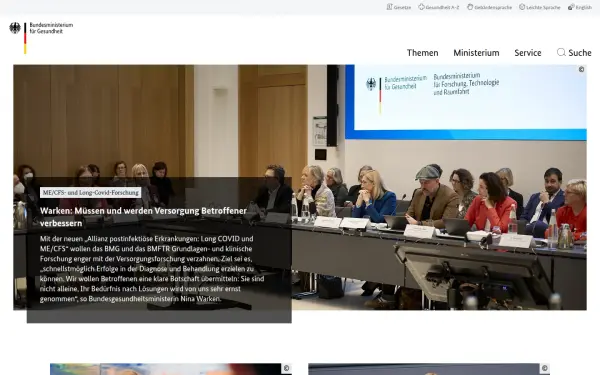Open headline Warken: Müssen und werden Versorgung

click(143, 217)
